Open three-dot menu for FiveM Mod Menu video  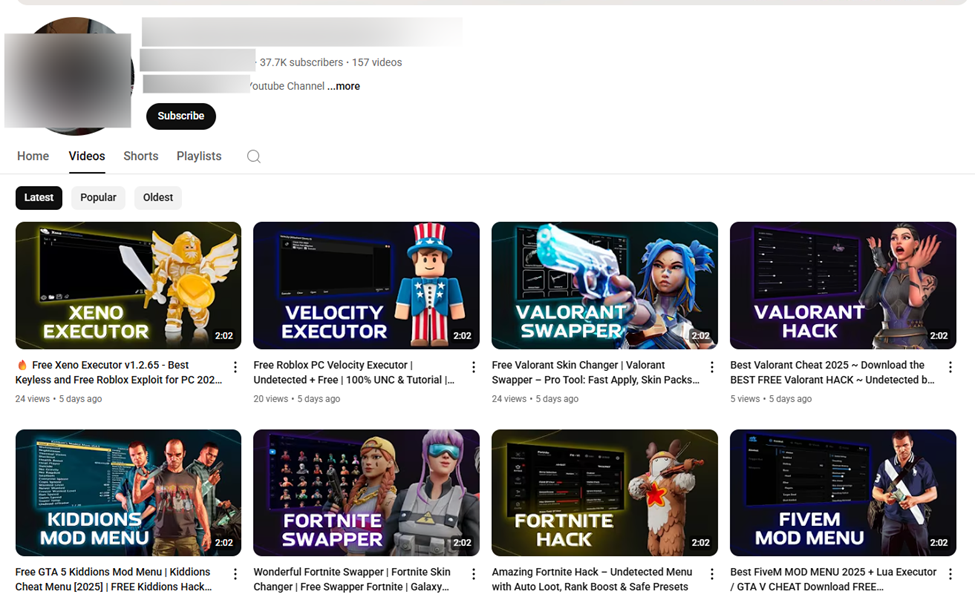coord(950,575)
